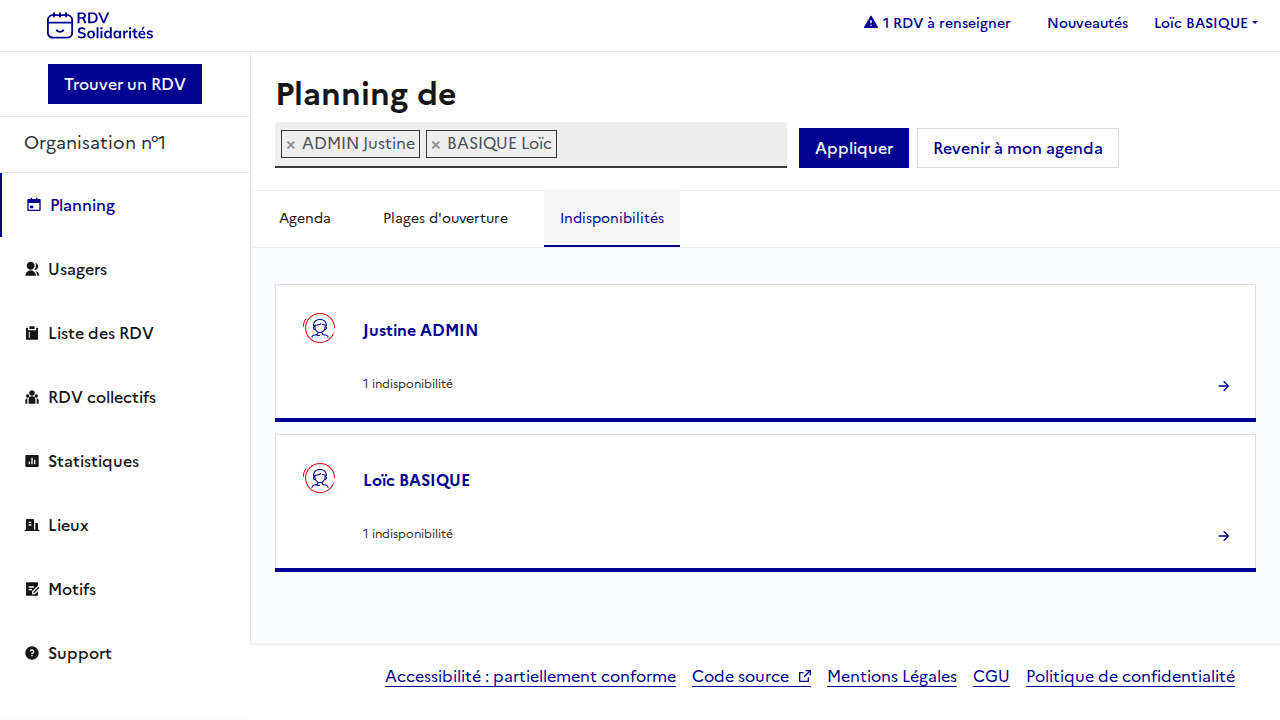1280x720 pixels.
Task: Click the RDV Solidarités logo
Action: 100,25
